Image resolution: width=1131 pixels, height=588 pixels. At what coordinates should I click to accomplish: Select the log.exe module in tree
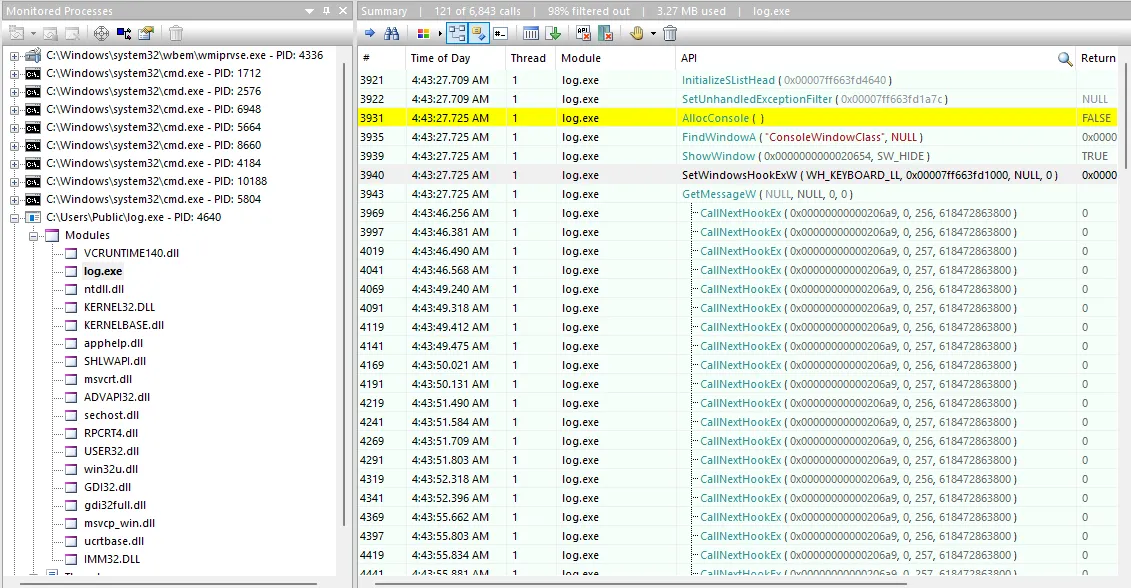click(x=103, y=271)
